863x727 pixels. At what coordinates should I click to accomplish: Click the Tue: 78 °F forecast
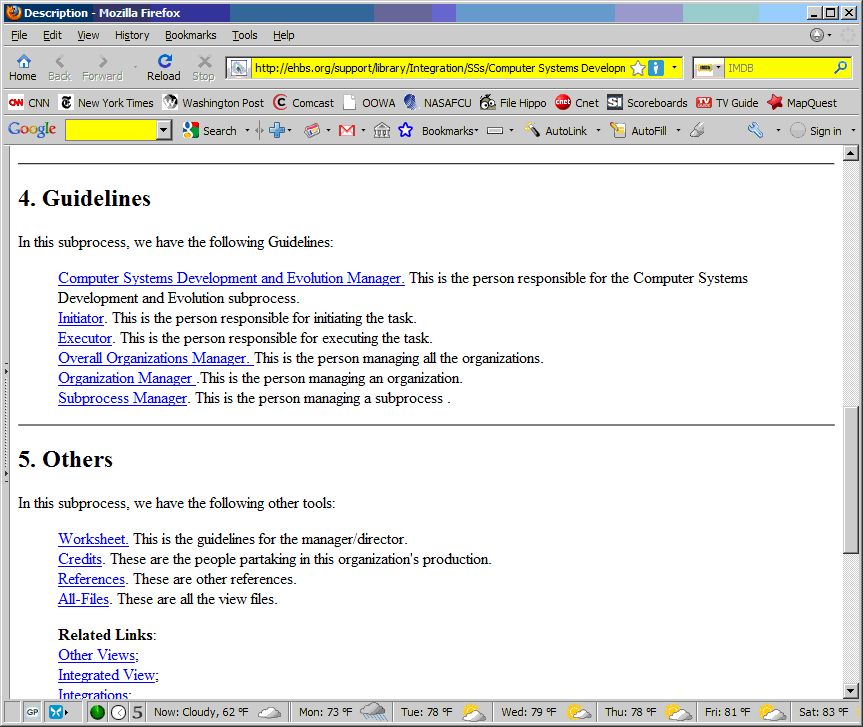pos(442,712)
